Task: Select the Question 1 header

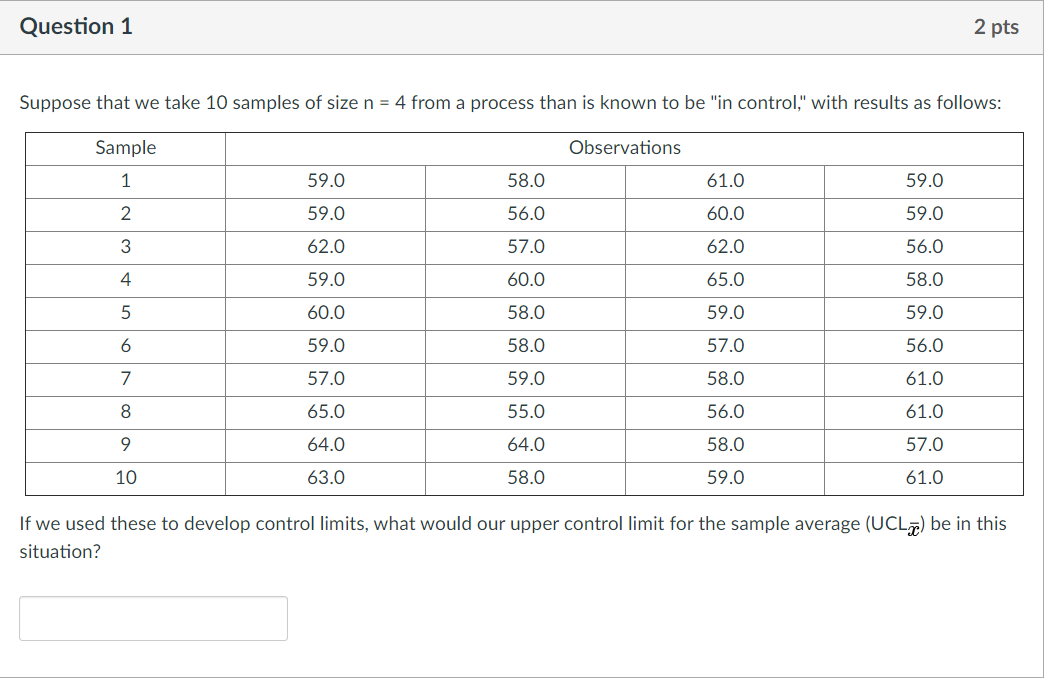Action: point(75,27)
